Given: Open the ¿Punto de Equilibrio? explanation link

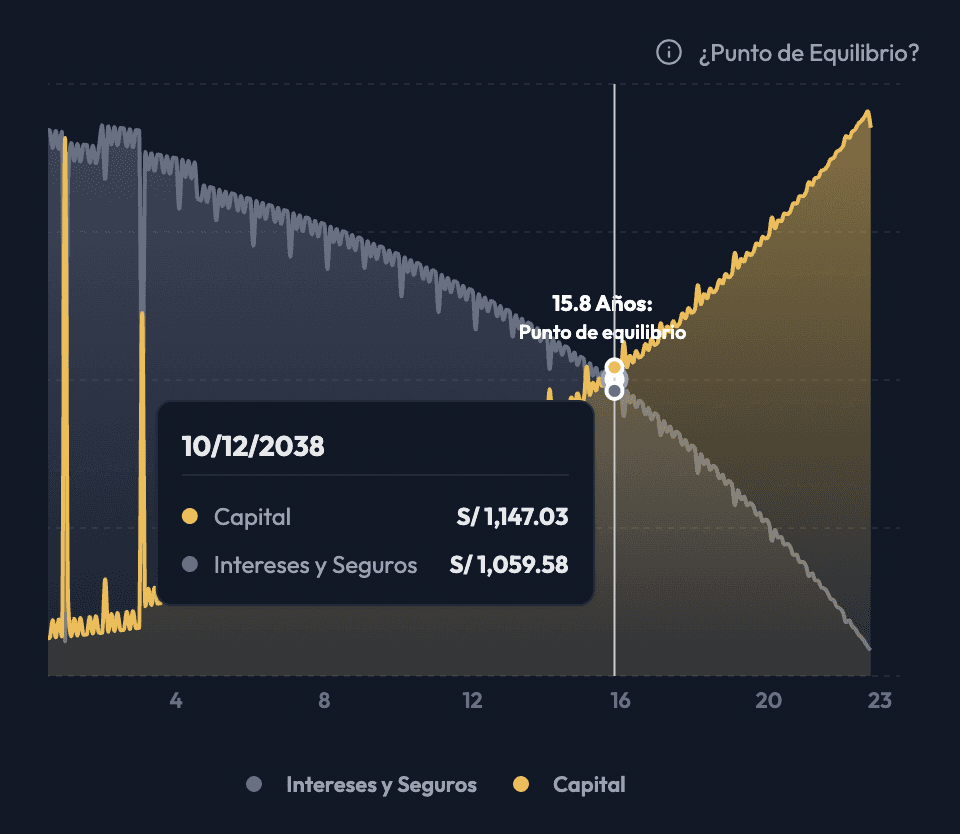Looking at the screenshot, I should tap(809, 53).
